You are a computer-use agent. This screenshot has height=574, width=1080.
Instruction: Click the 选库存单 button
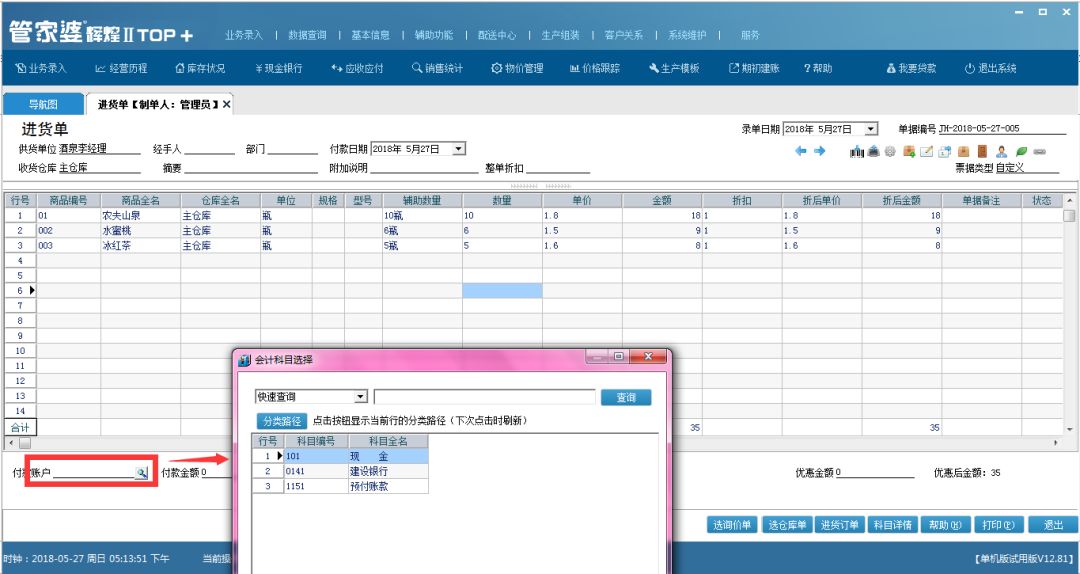tap(786, 525)
